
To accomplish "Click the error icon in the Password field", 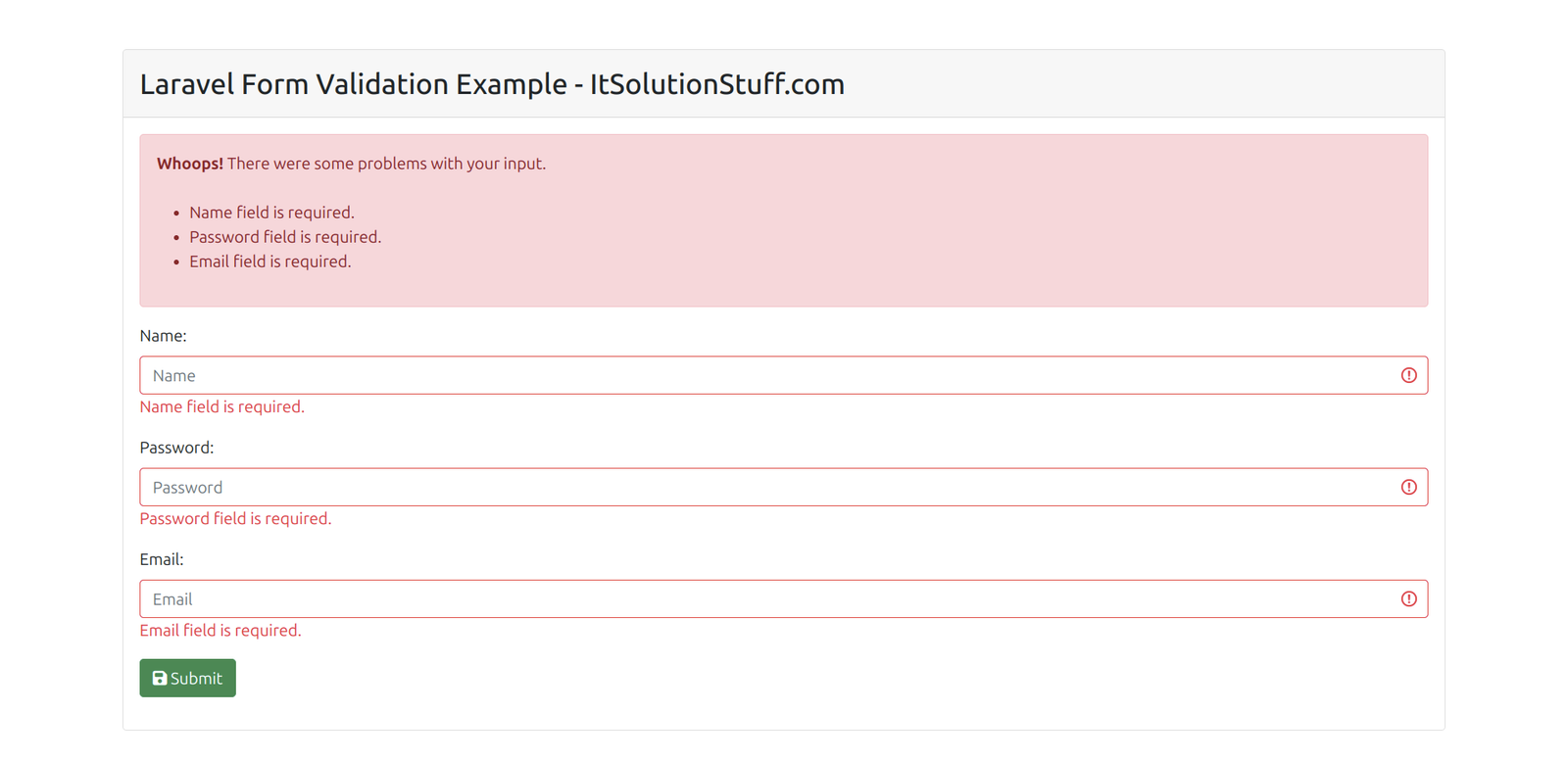I will [x=1409, y=487].
